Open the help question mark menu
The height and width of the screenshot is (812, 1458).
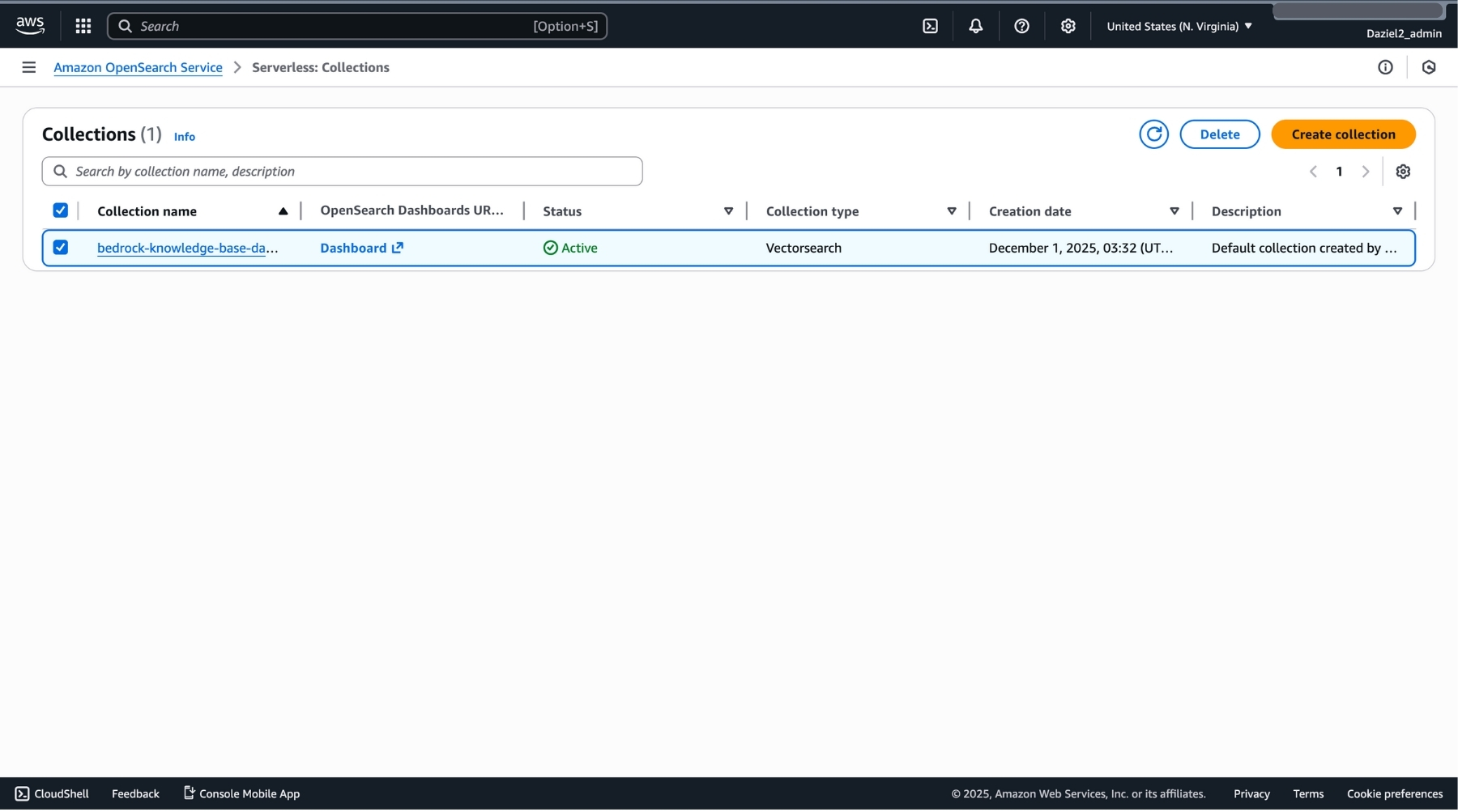tap(1021, 26)
